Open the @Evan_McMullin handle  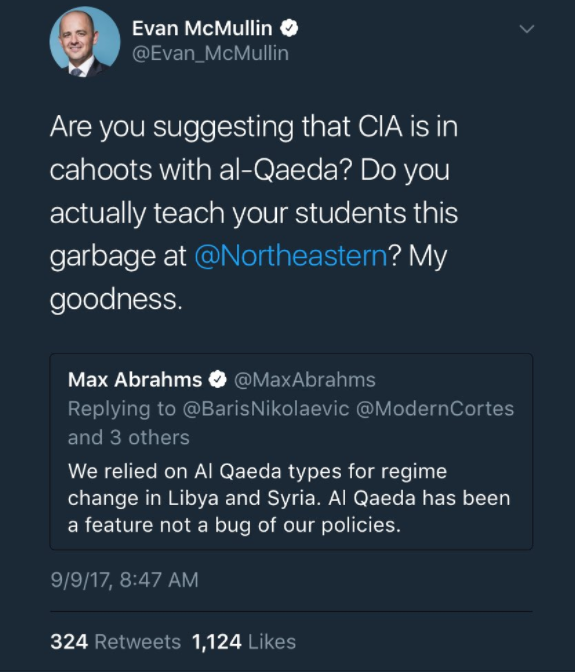[210, 54]
